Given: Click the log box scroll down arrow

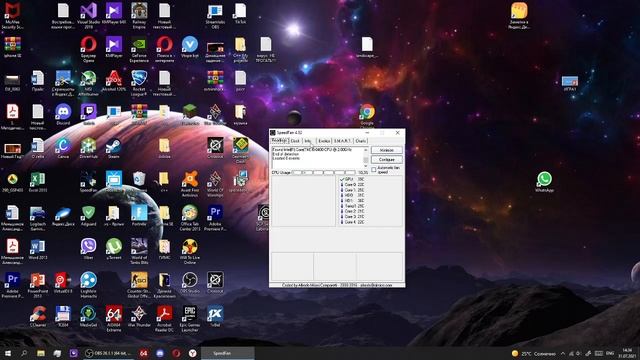Looking at the screenshot, I should pyautogui.click(x=366, y=165).
